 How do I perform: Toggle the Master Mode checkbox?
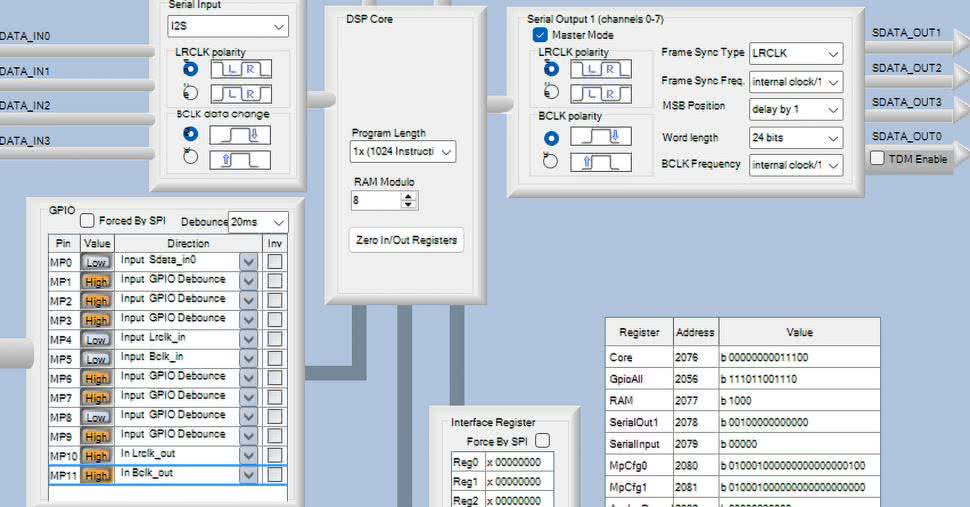[540, 35]
